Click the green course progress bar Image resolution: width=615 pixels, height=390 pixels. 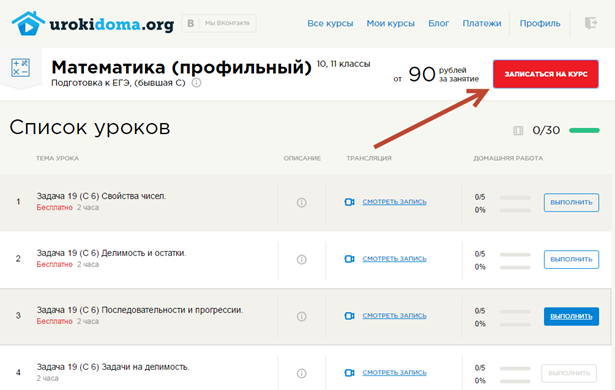(584, 130)
